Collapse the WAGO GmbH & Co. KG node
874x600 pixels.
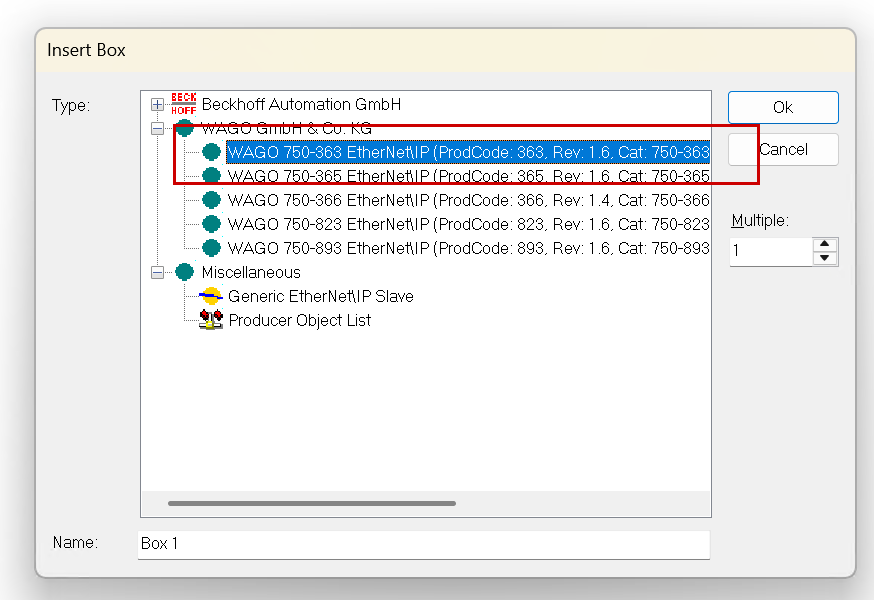[157, 128]
